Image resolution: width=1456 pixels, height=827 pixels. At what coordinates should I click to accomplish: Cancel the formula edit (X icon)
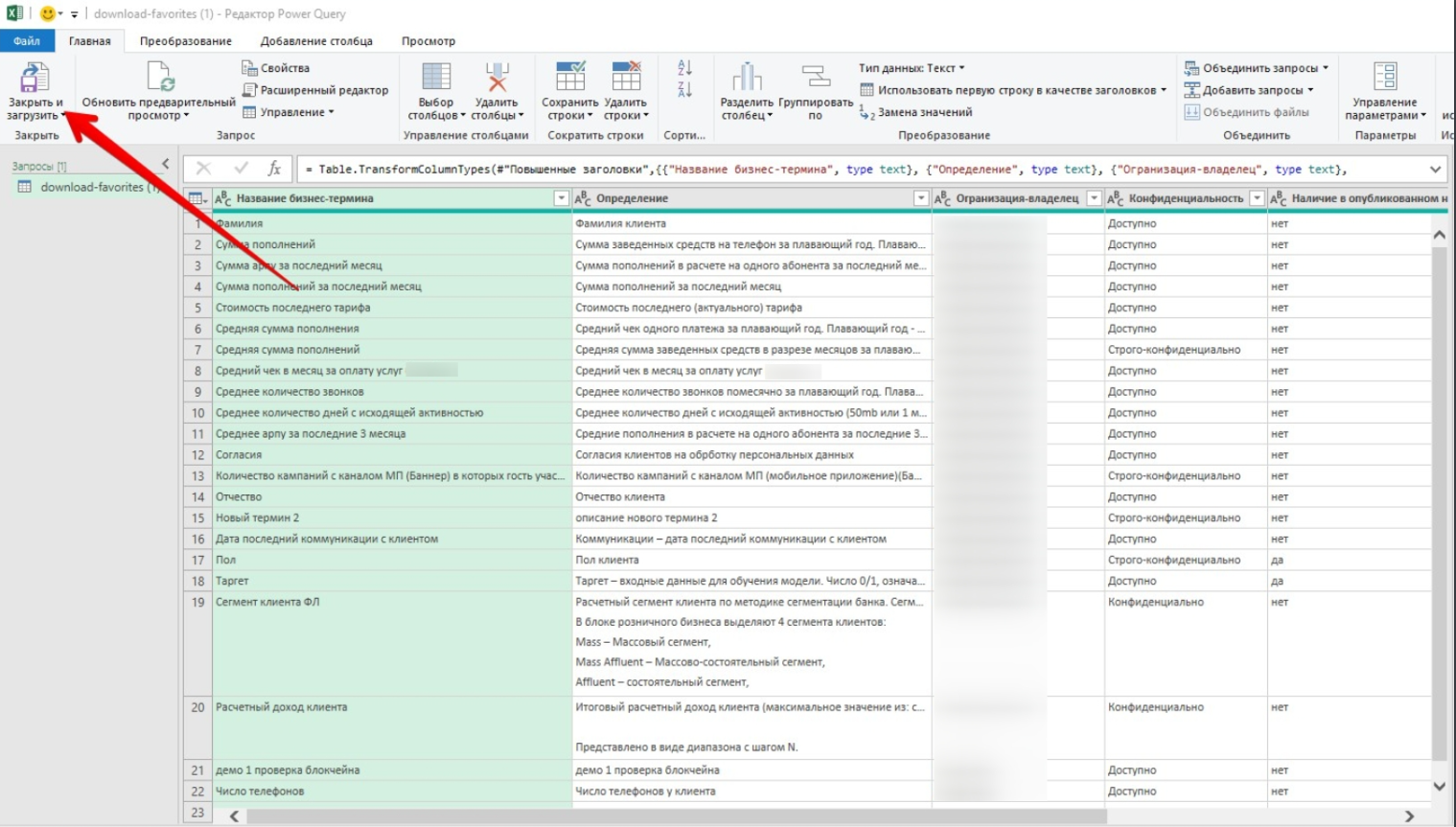coord(203,169)
